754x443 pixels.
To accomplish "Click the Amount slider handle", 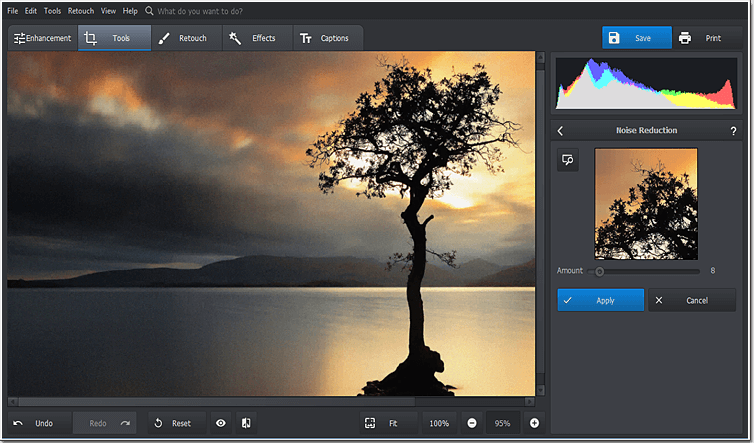I will (x=599, y=271).
